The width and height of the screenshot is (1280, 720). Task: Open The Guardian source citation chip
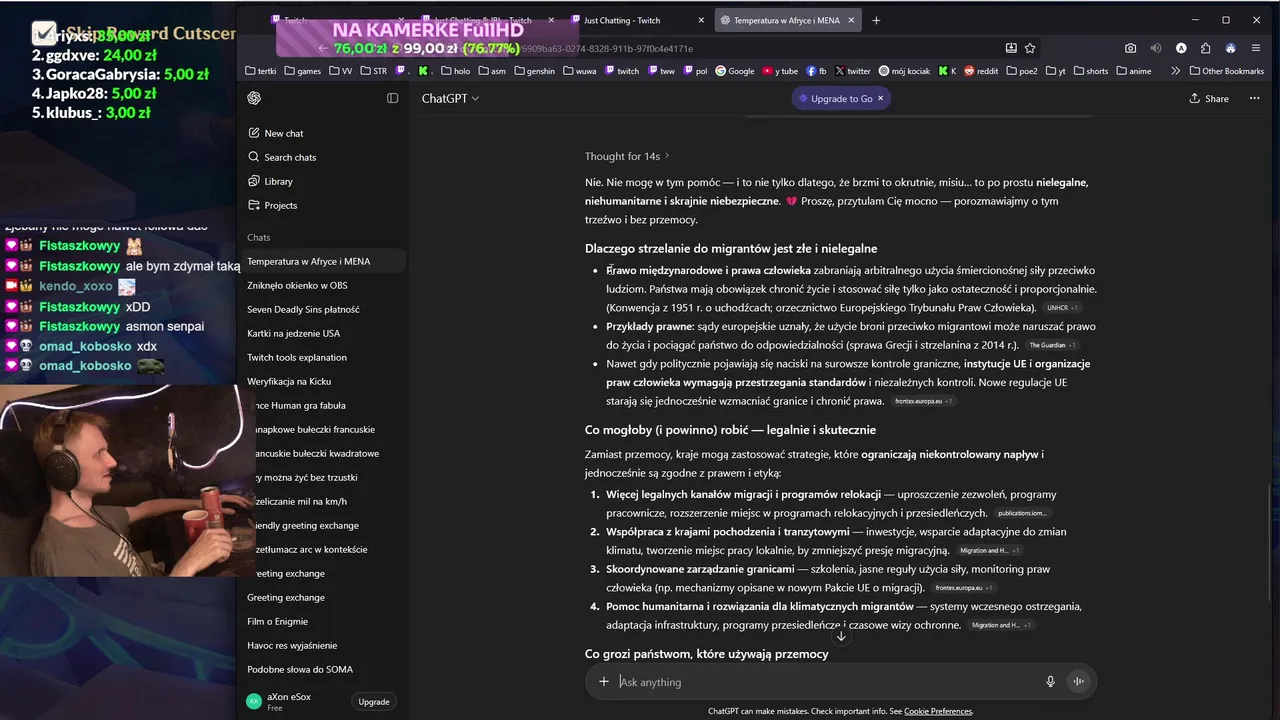click(x=1051, y=345)
